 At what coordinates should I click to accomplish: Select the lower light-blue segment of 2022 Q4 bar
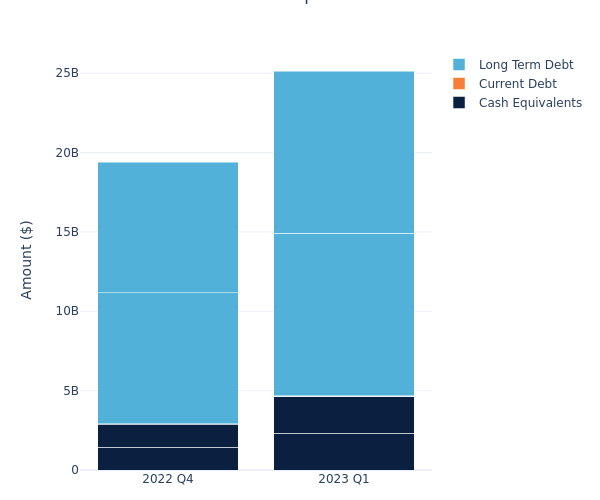pyautogui.click(x=168, y=358)
